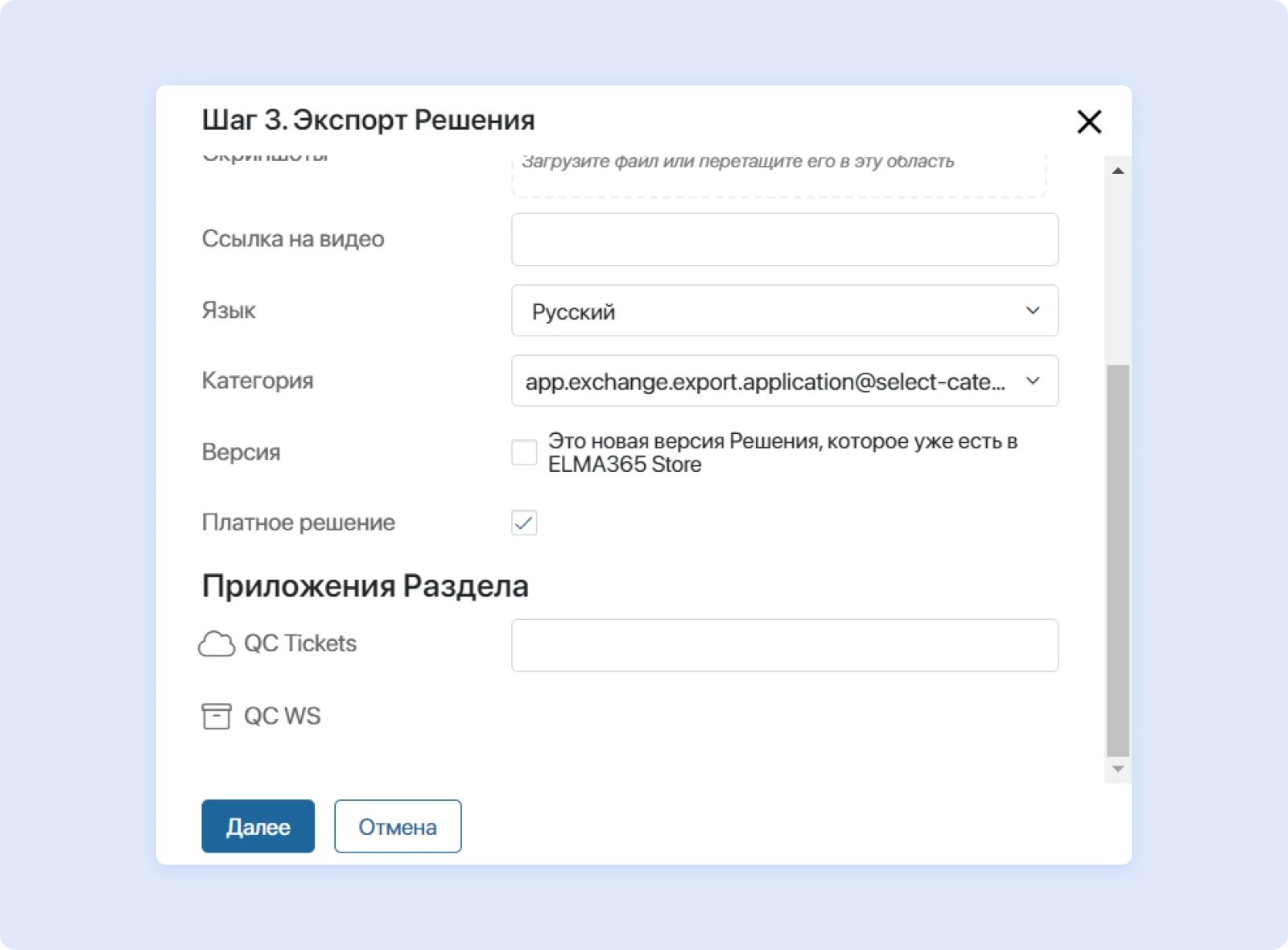1288x950 pixels.
Task: Close the export dialog with the X icon
Action: point(1088,122)
